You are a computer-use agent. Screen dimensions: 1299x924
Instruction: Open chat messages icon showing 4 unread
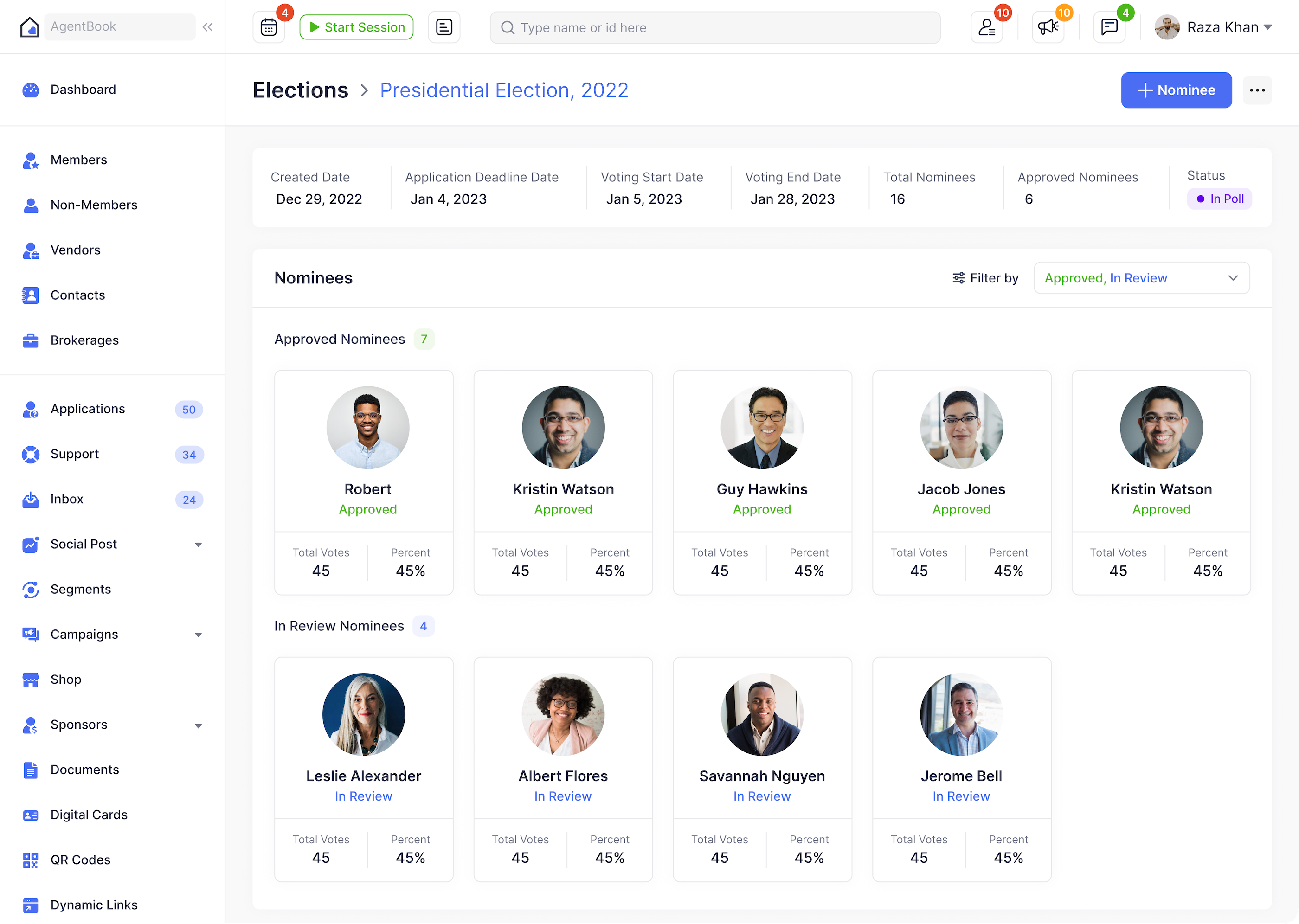[x=1108, y=27]
